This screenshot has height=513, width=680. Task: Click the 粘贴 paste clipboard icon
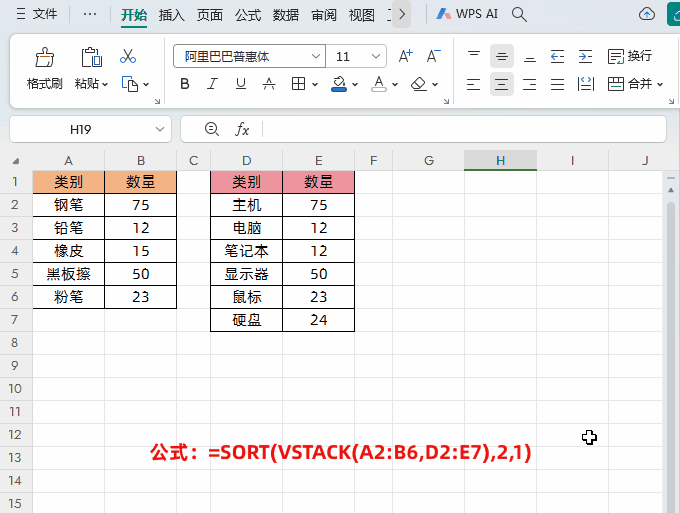pyautogui.click(x=92, y=57)
